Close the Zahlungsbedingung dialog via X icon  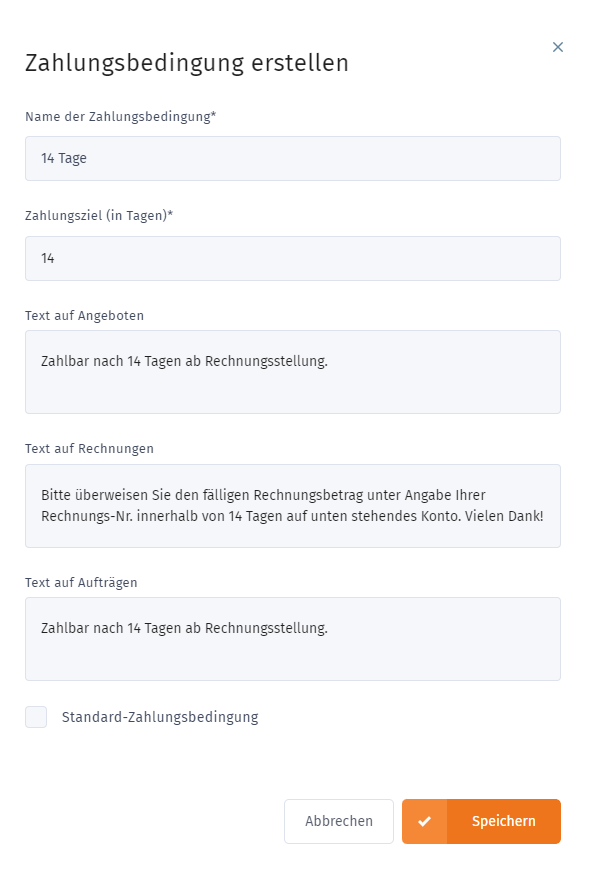[558, 46]
